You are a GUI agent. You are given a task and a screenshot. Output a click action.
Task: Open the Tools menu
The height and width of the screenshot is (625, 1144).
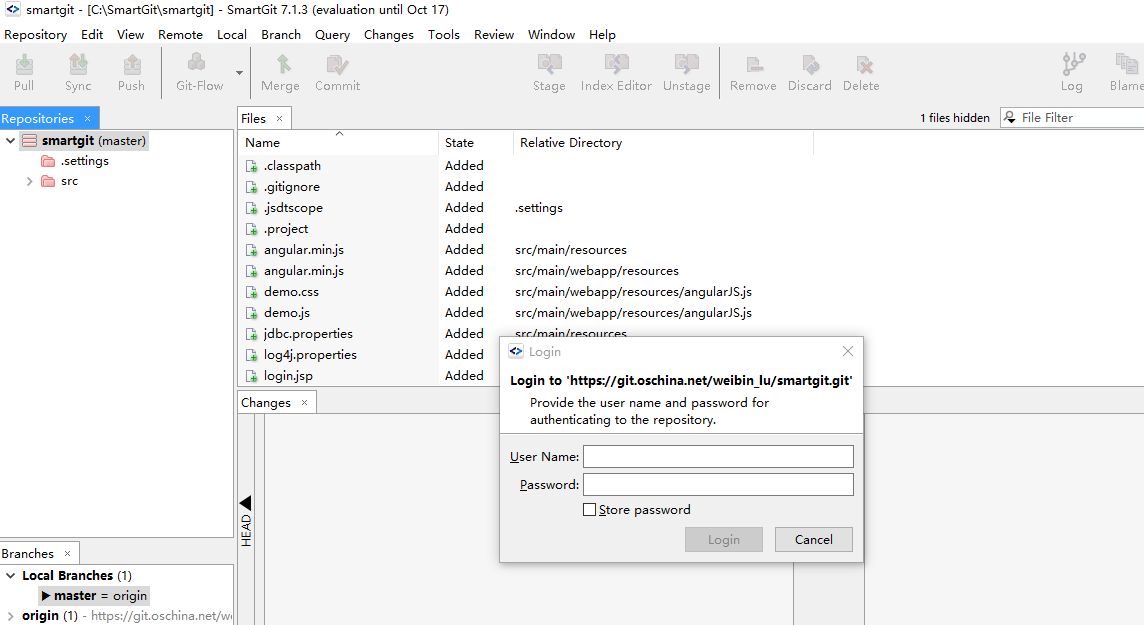coord(444,34)
